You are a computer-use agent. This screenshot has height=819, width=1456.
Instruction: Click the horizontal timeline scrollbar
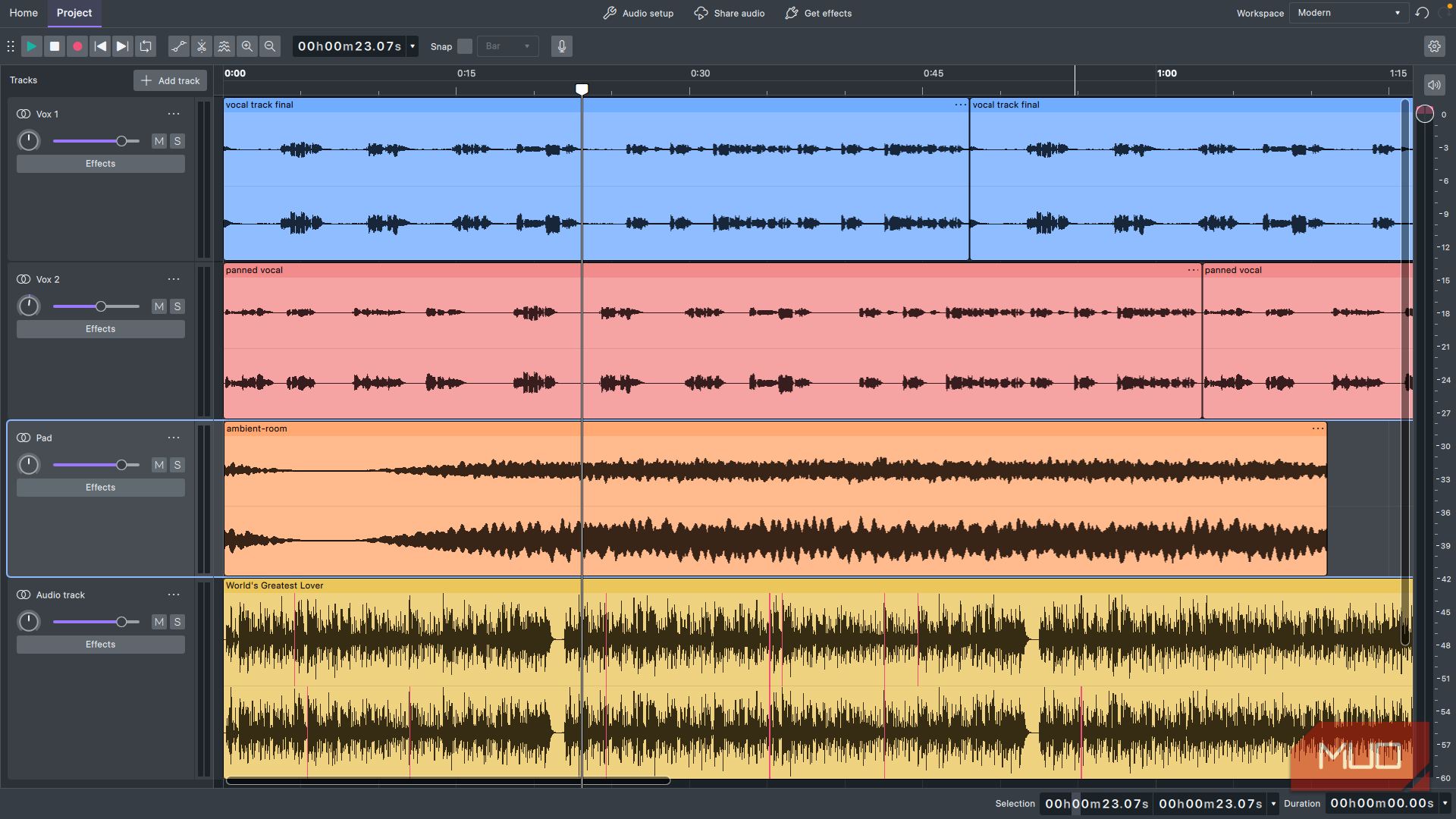click(447, 780)
